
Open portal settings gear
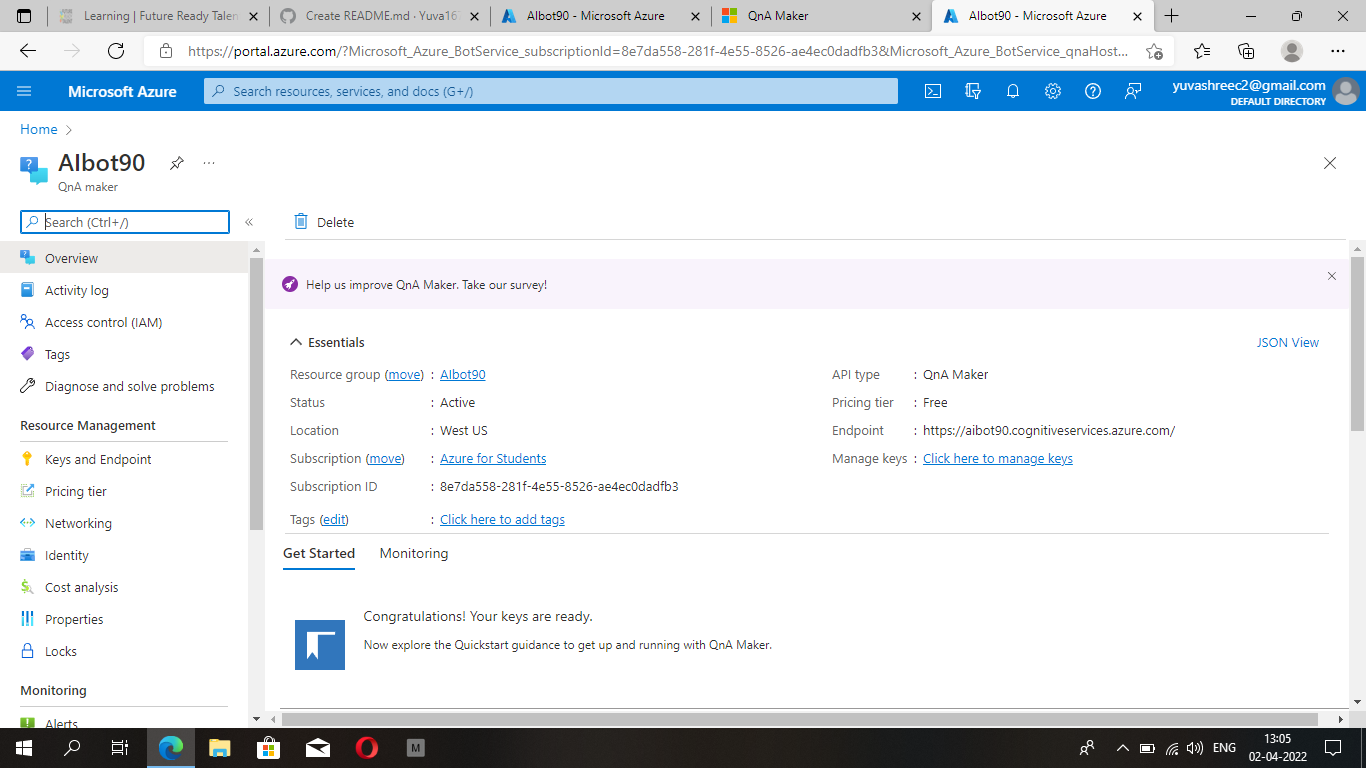1053,91
